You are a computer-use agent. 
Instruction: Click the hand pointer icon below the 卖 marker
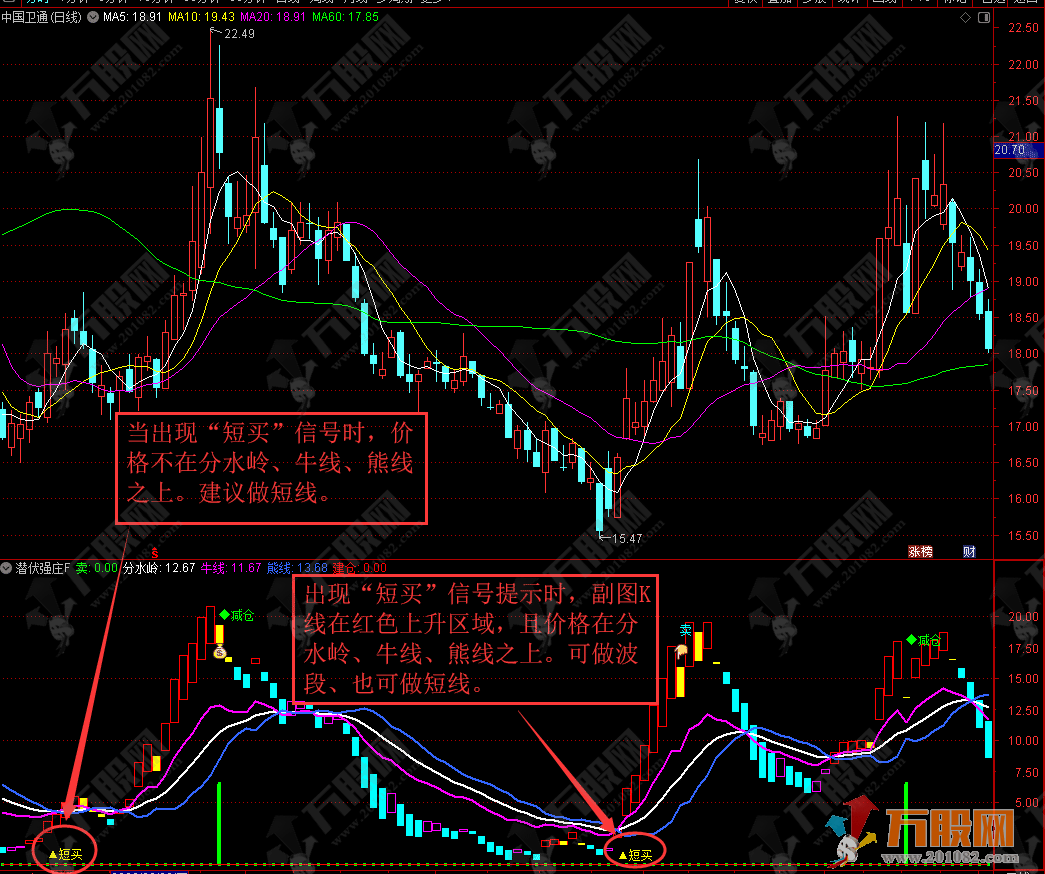(x=681, y=650)
